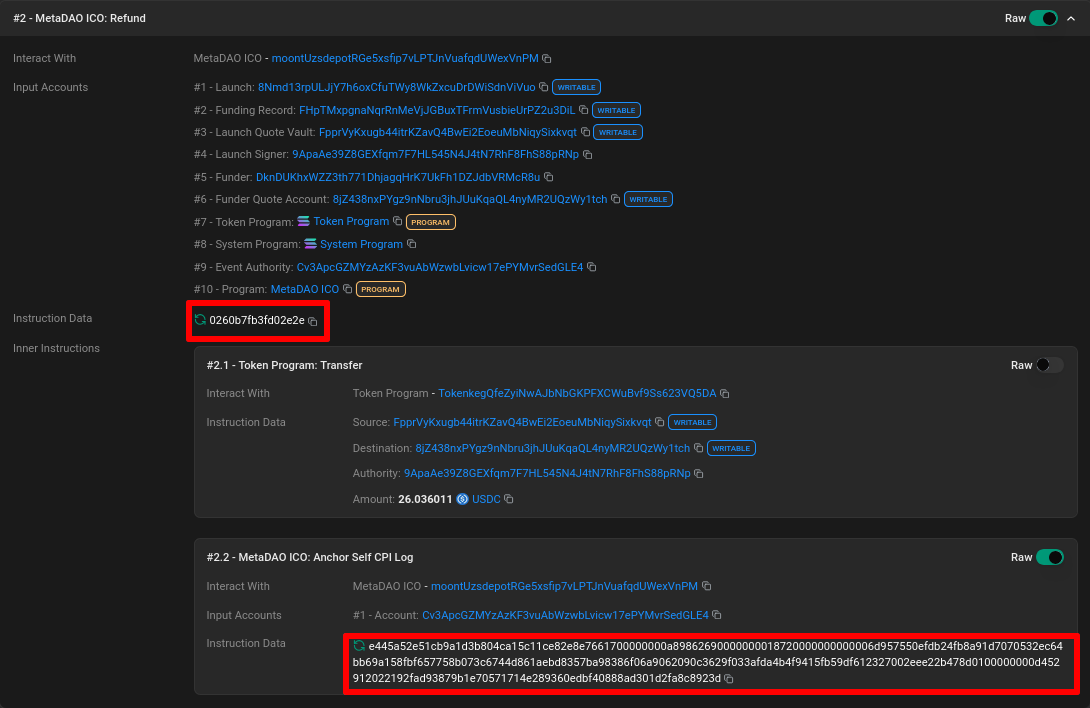Collapse the #2 MetaDAO ICO: Refund section
The image size is (1090, 708).
point(1071,19)
